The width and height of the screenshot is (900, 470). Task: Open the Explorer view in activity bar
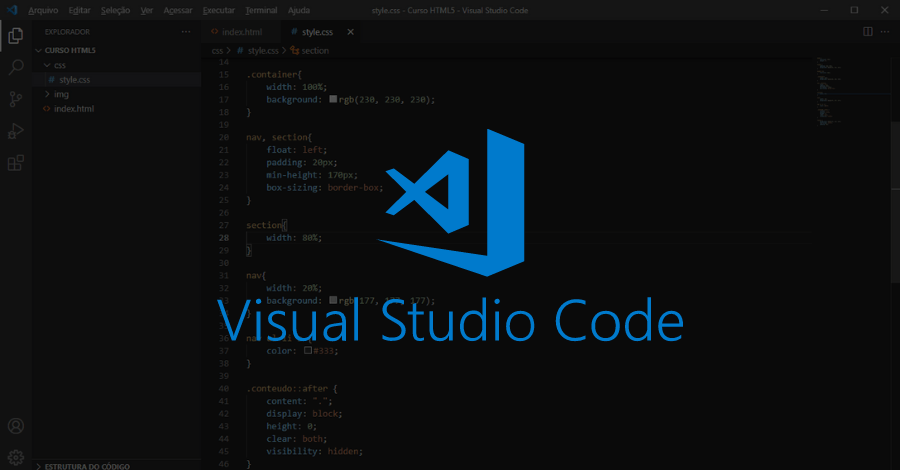coord(15,36)
